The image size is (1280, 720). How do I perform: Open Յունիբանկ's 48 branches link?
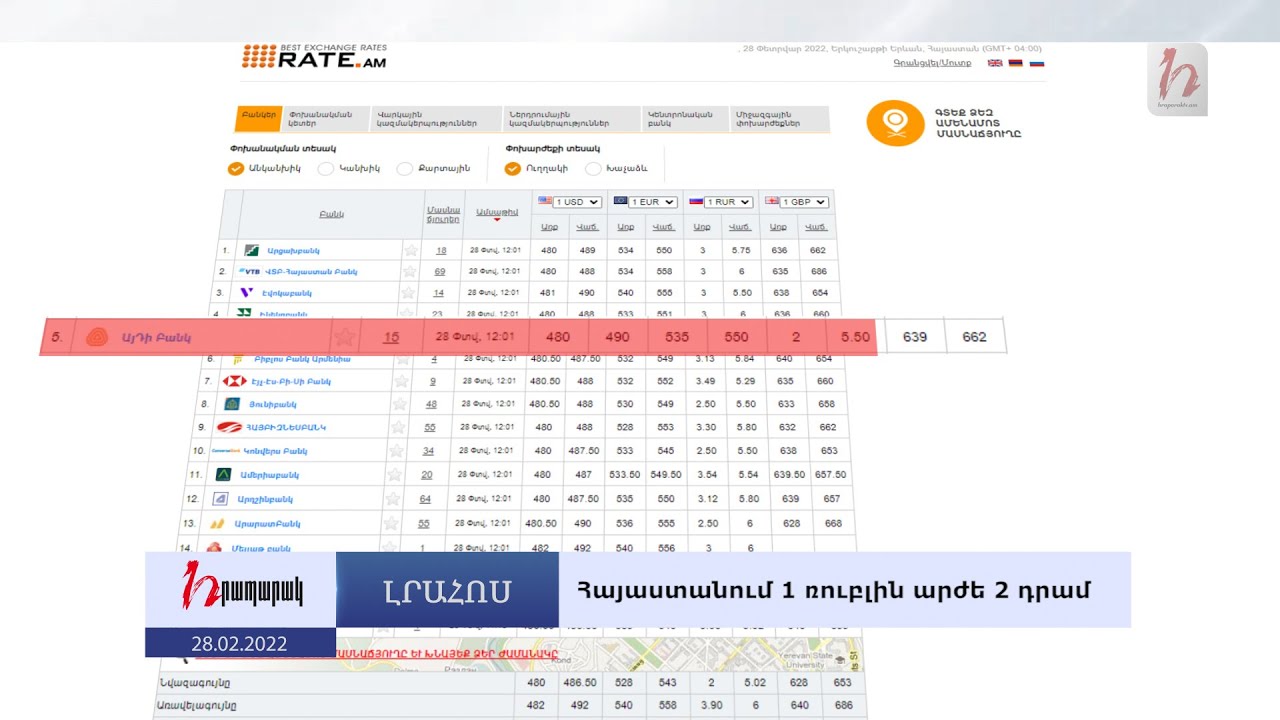(431, 404)
